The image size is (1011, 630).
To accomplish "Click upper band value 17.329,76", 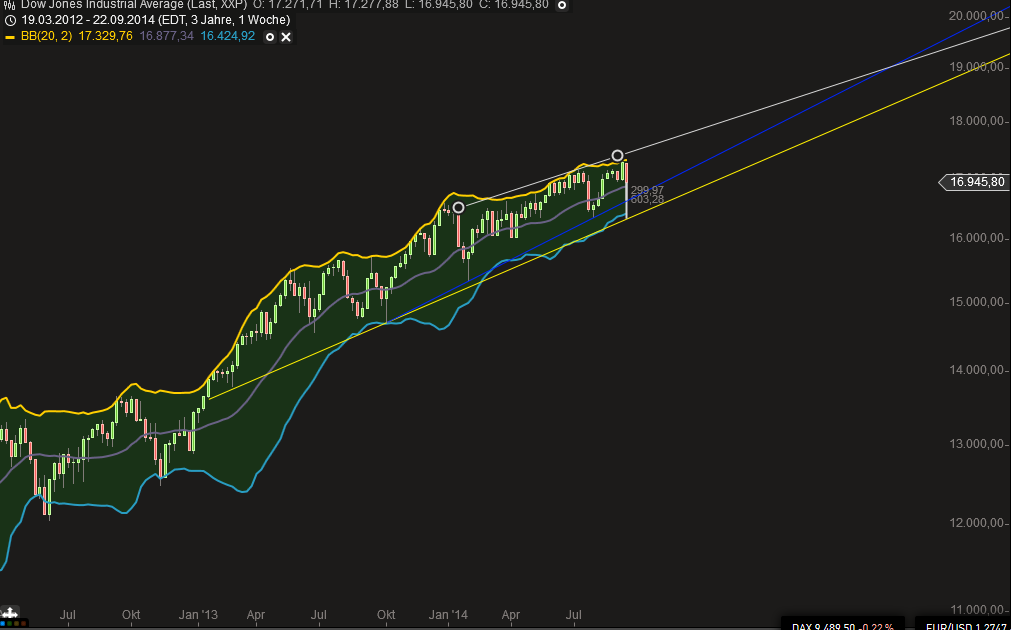I will click(x=106, y=37).
